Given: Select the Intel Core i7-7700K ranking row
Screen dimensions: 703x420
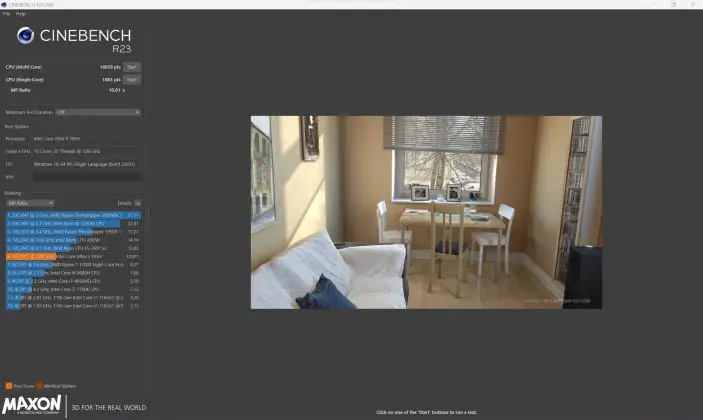Looking at the screenshot, I should 73,289.
